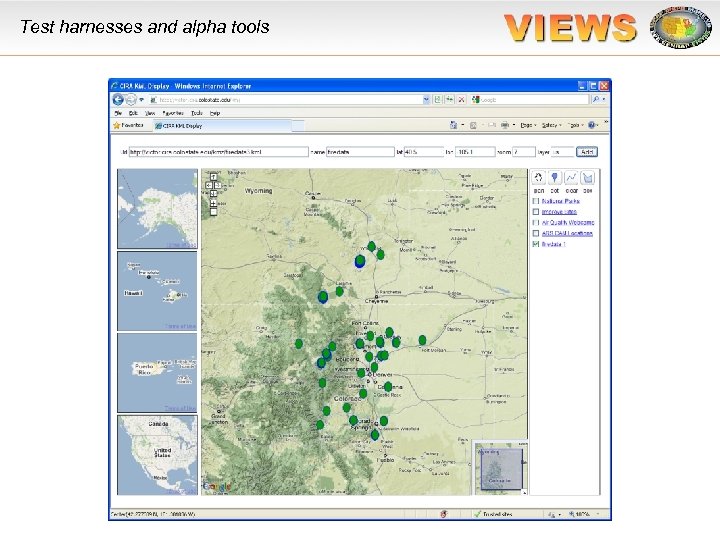Select the rectangle box tool icon
720x540 pixels.
coord(588,177)
